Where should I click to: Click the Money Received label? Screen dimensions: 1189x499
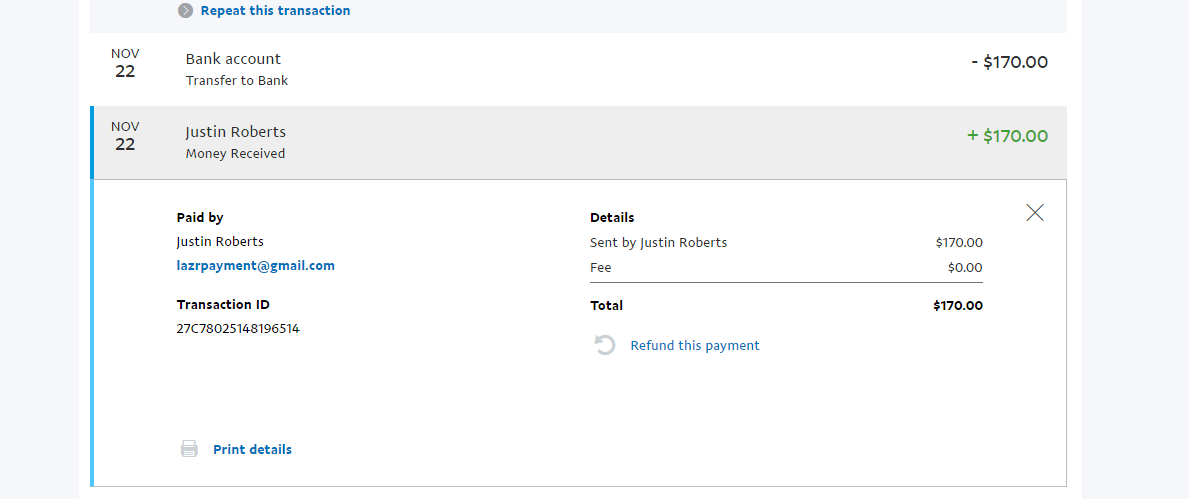click(x=235, y=154)
